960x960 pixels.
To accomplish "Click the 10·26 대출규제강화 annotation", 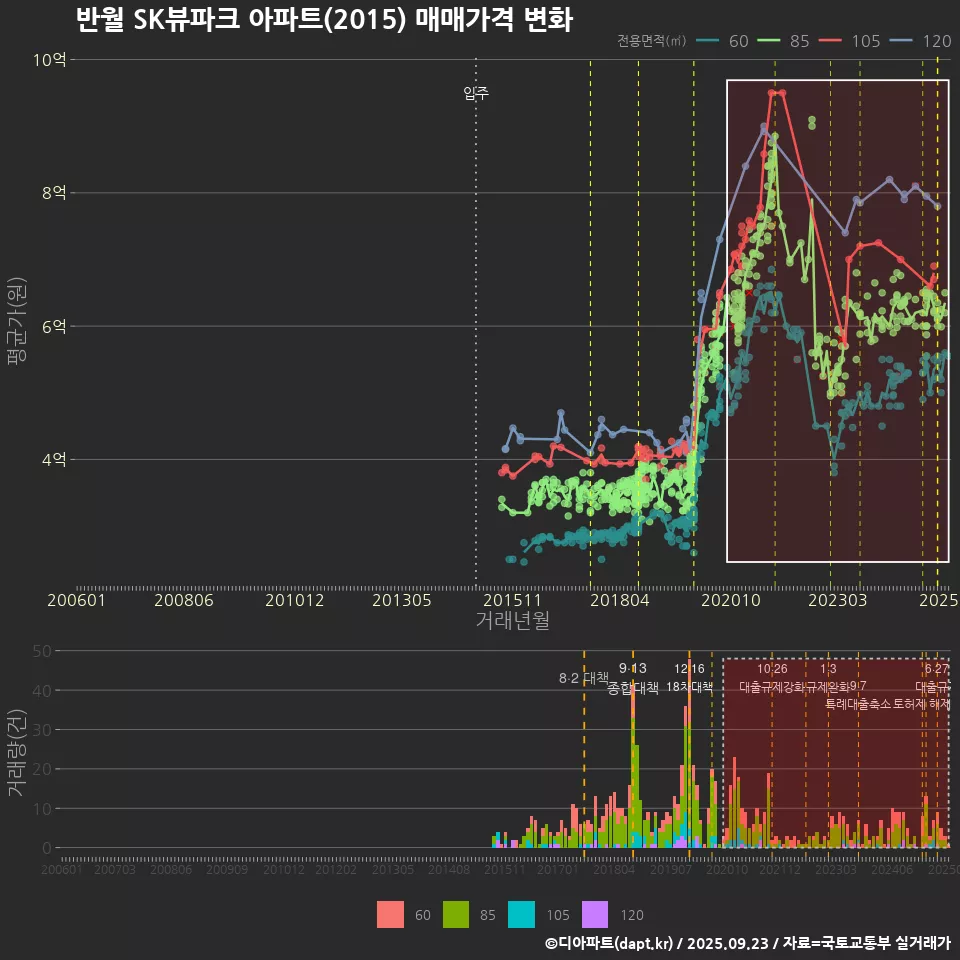I will coord(772,678).
